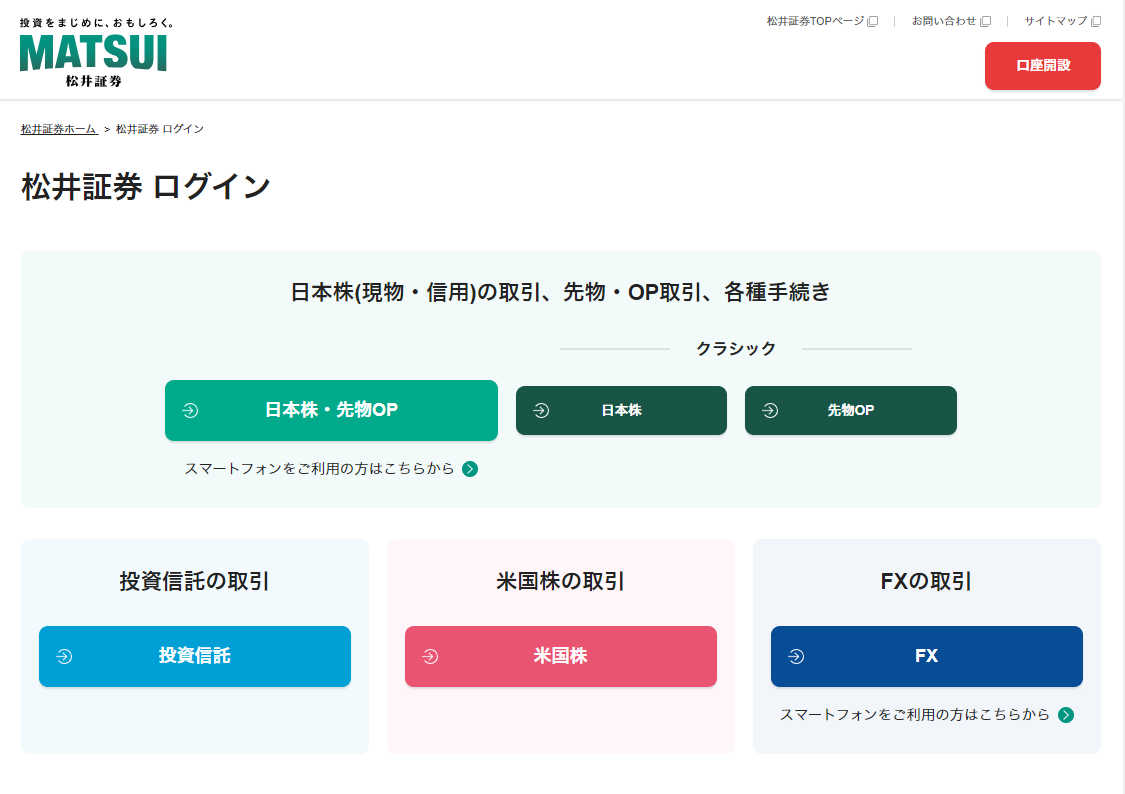The height and width of the screenshot is (794, 1125).
Task: Click green chevron icon under FX button
Action: coord(1066,715)
